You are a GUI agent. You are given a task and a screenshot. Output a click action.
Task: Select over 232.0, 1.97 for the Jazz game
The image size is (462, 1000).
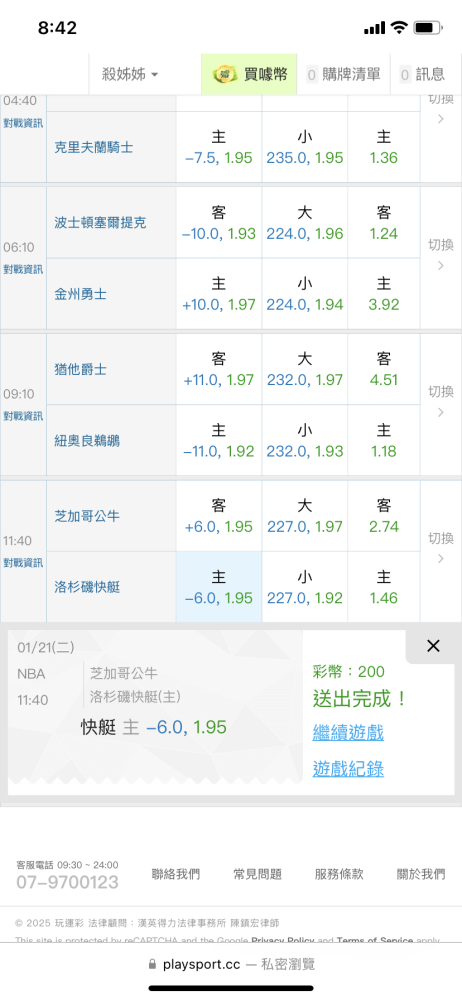pyautogui.click(x=305, y=369)
